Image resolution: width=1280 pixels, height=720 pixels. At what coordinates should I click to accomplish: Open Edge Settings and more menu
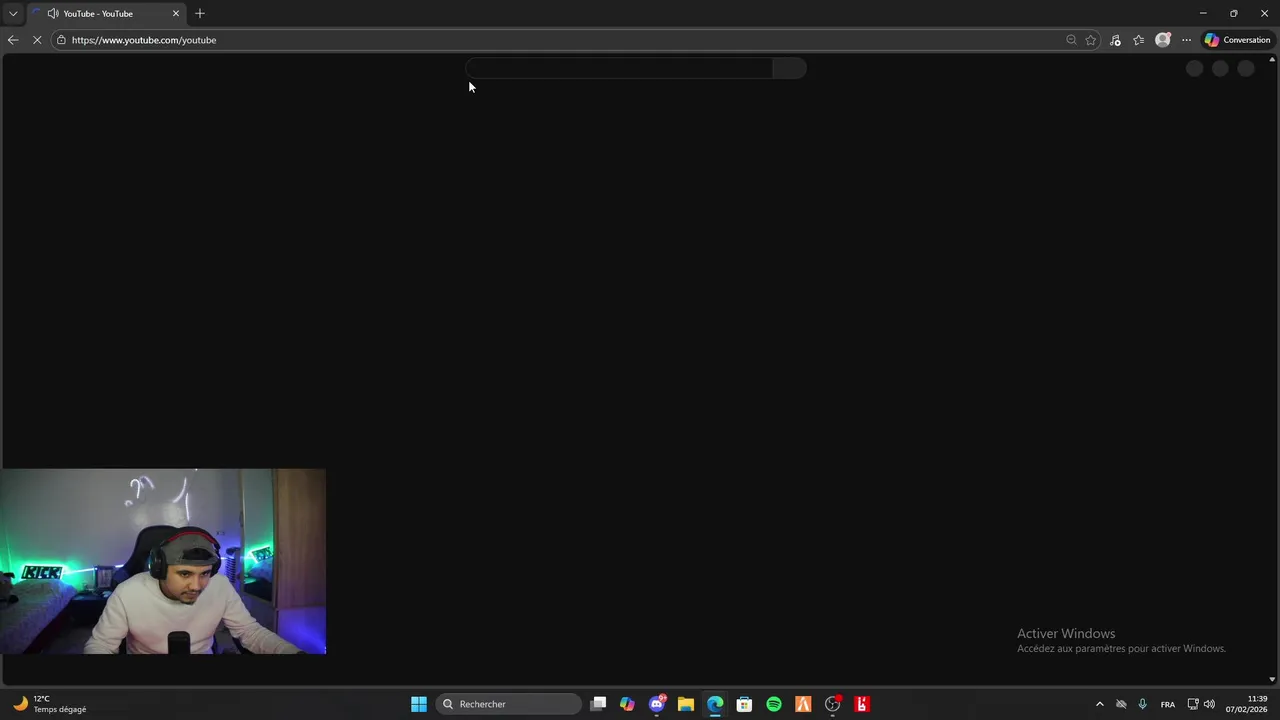pos(1186,40)
